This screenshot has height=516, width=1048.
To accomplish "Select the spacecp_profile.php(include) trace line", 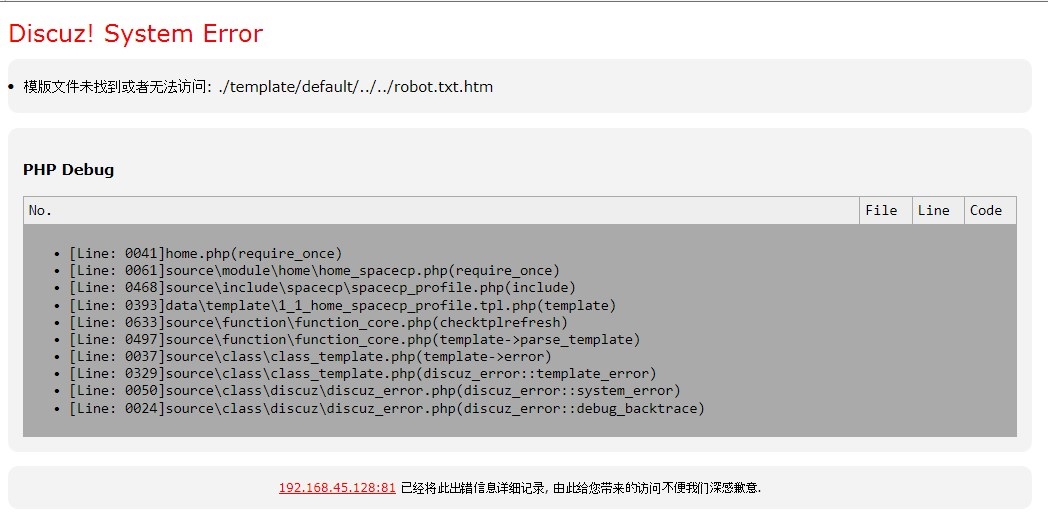I will pos(322,287).
